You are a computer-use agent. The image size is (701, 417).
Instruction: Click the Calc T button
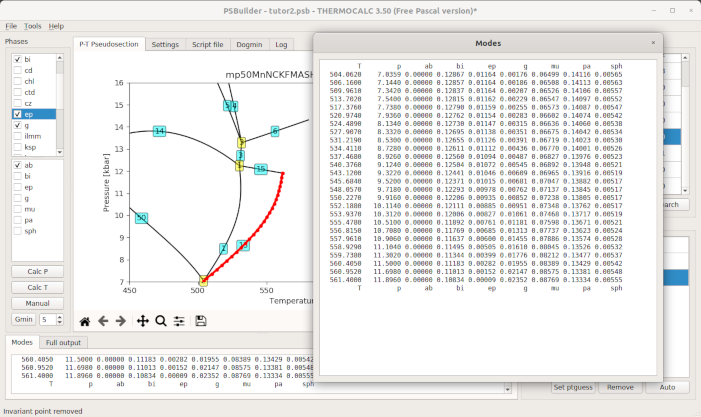click(x=38, y=287)
